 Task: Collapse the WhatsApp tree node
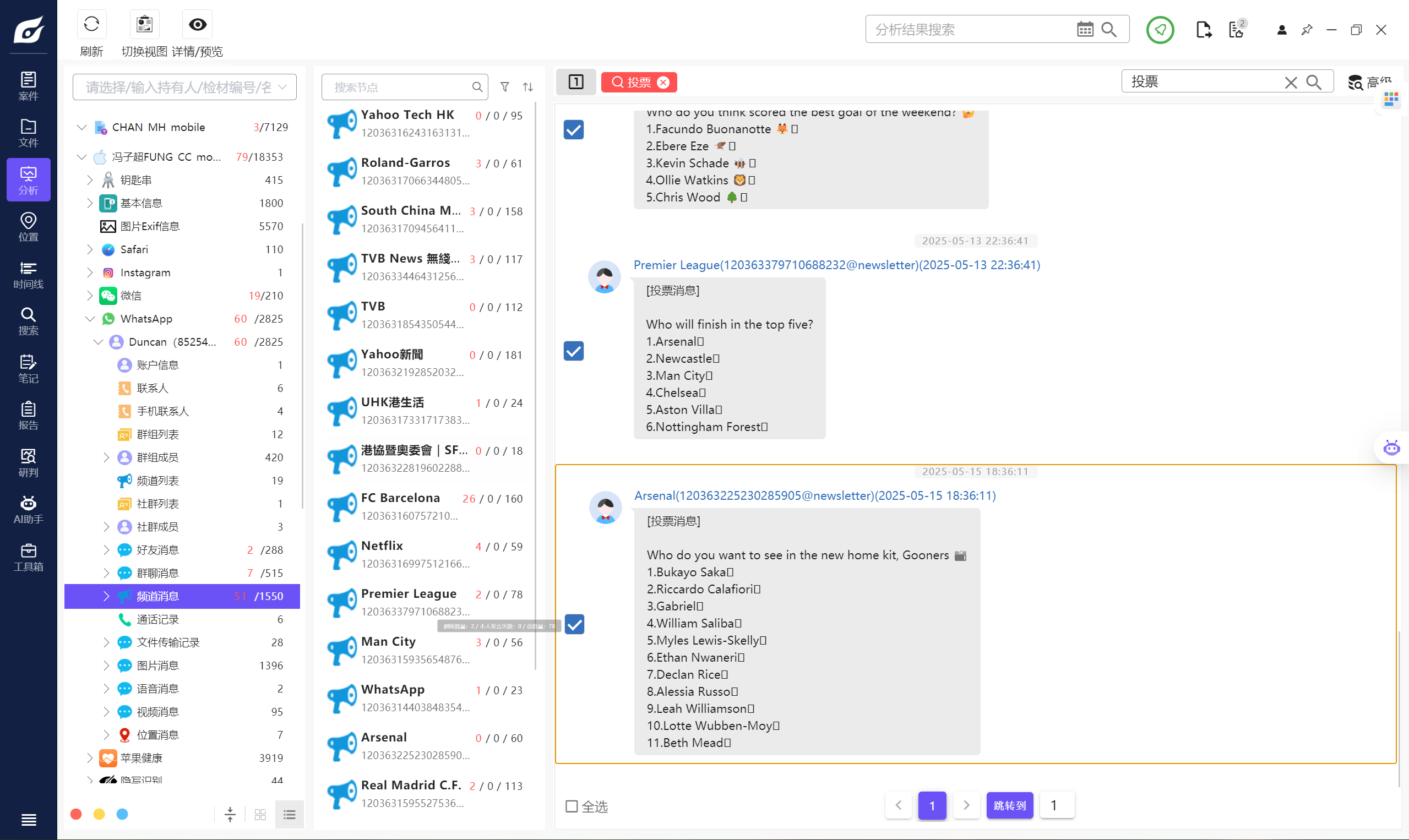(89, 319)
